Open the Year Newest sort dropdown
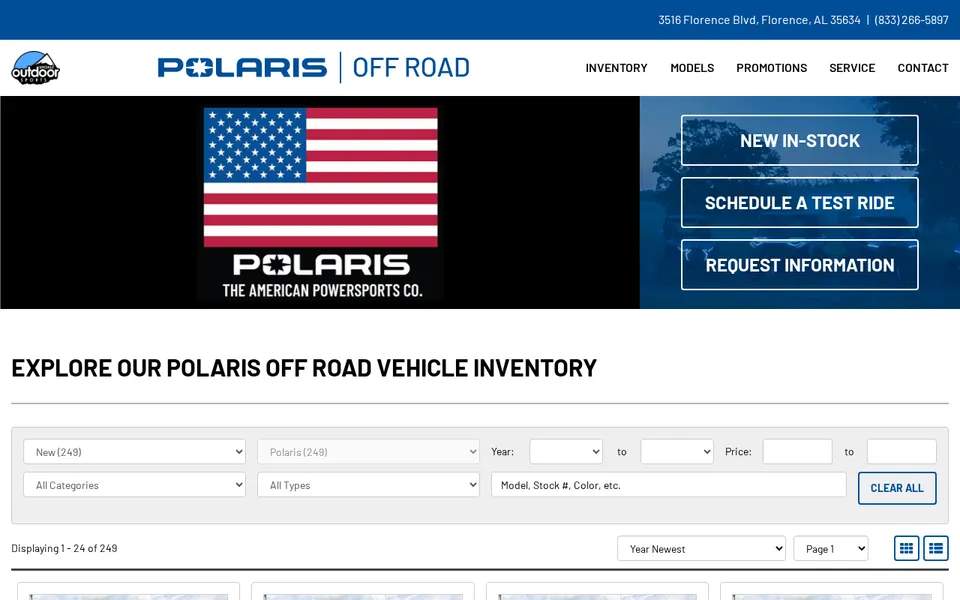This screenshot has height=600, width=960. (702, 549)
